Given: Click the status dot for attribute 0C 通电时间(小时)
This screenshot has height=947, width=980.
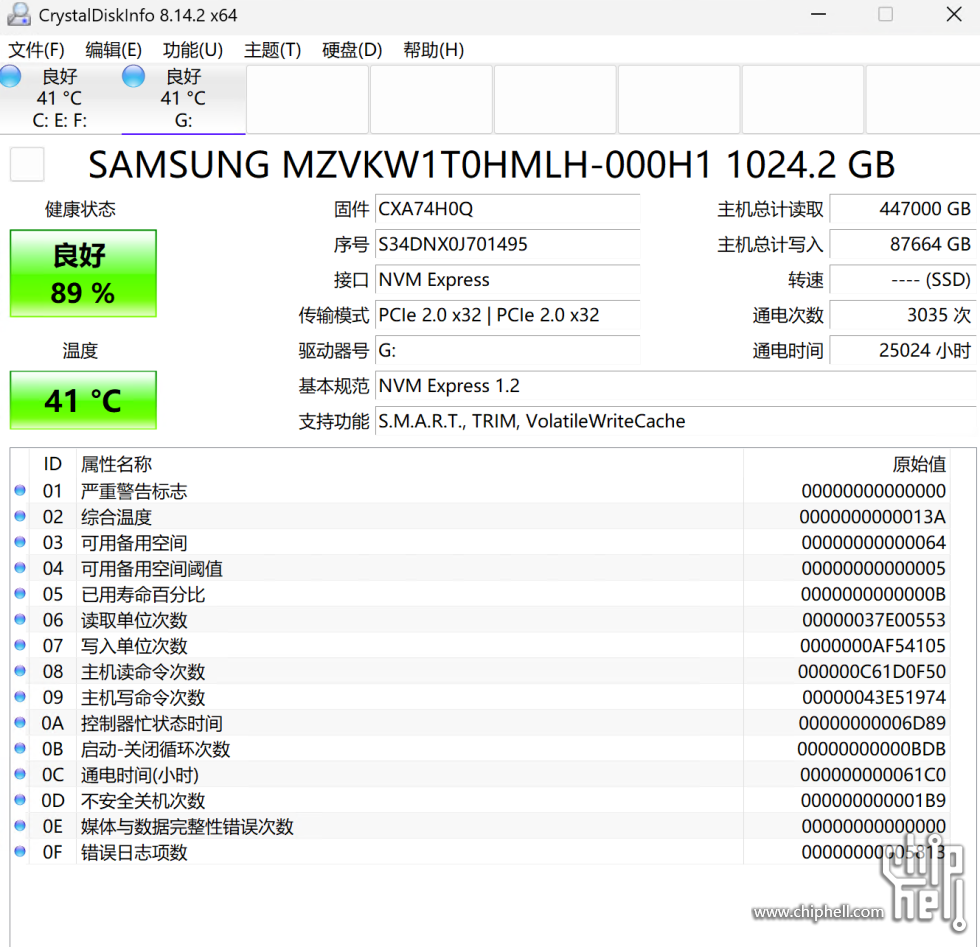Looking at the screenshot, I should point(20,774).
